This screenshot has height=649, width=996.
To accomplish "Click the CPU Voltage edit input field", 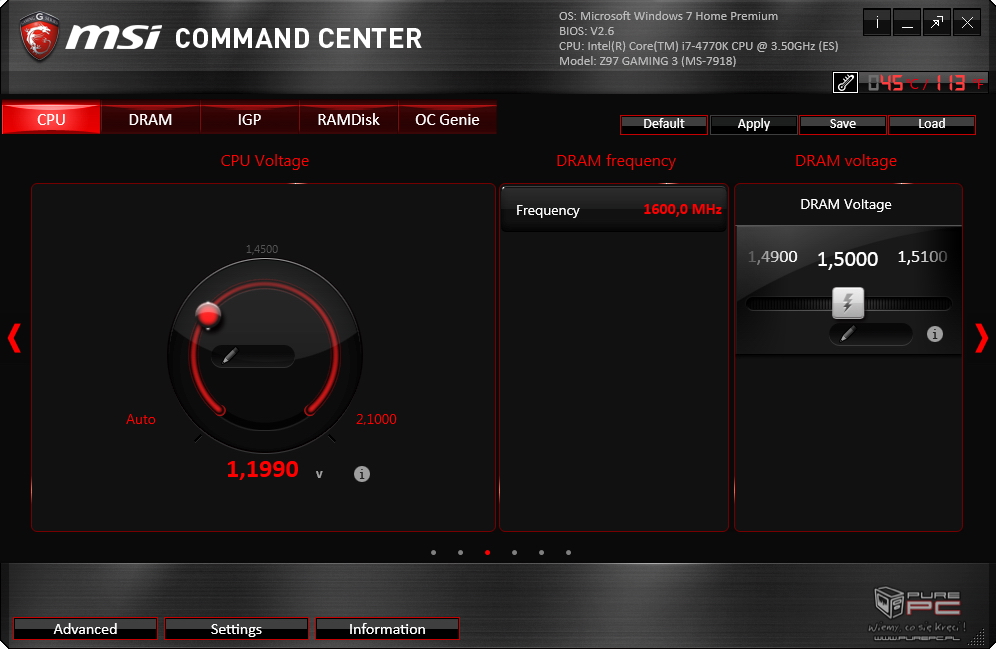I will (x=253, y=356).
